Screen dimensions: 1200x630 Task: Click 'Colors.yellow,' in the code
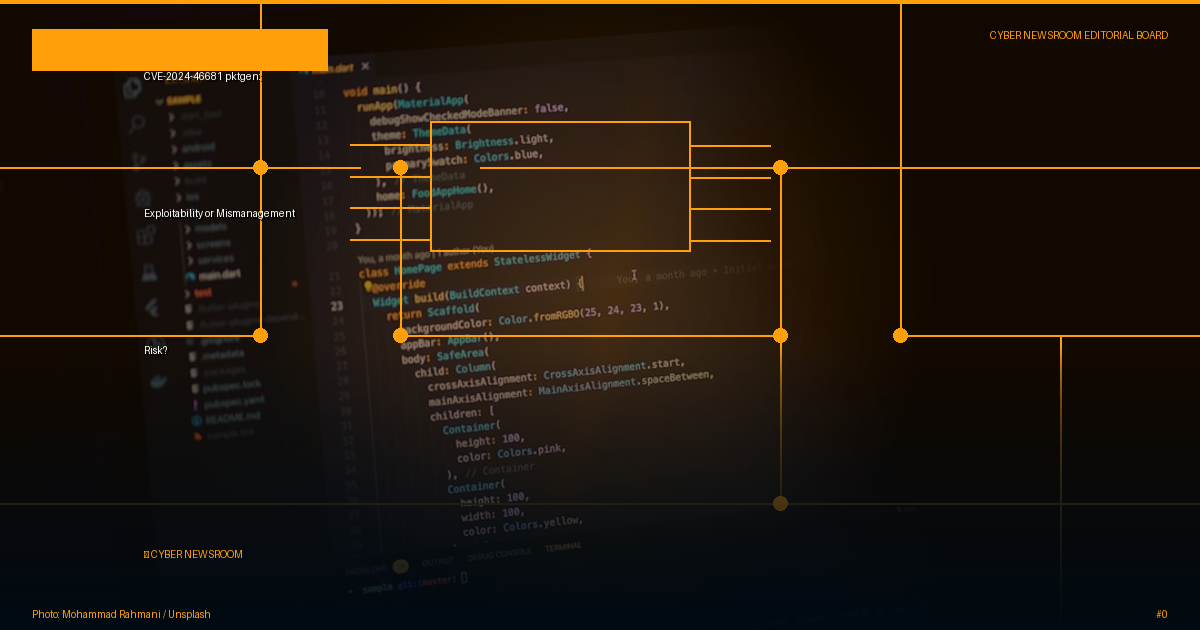(x=542, y=524)
